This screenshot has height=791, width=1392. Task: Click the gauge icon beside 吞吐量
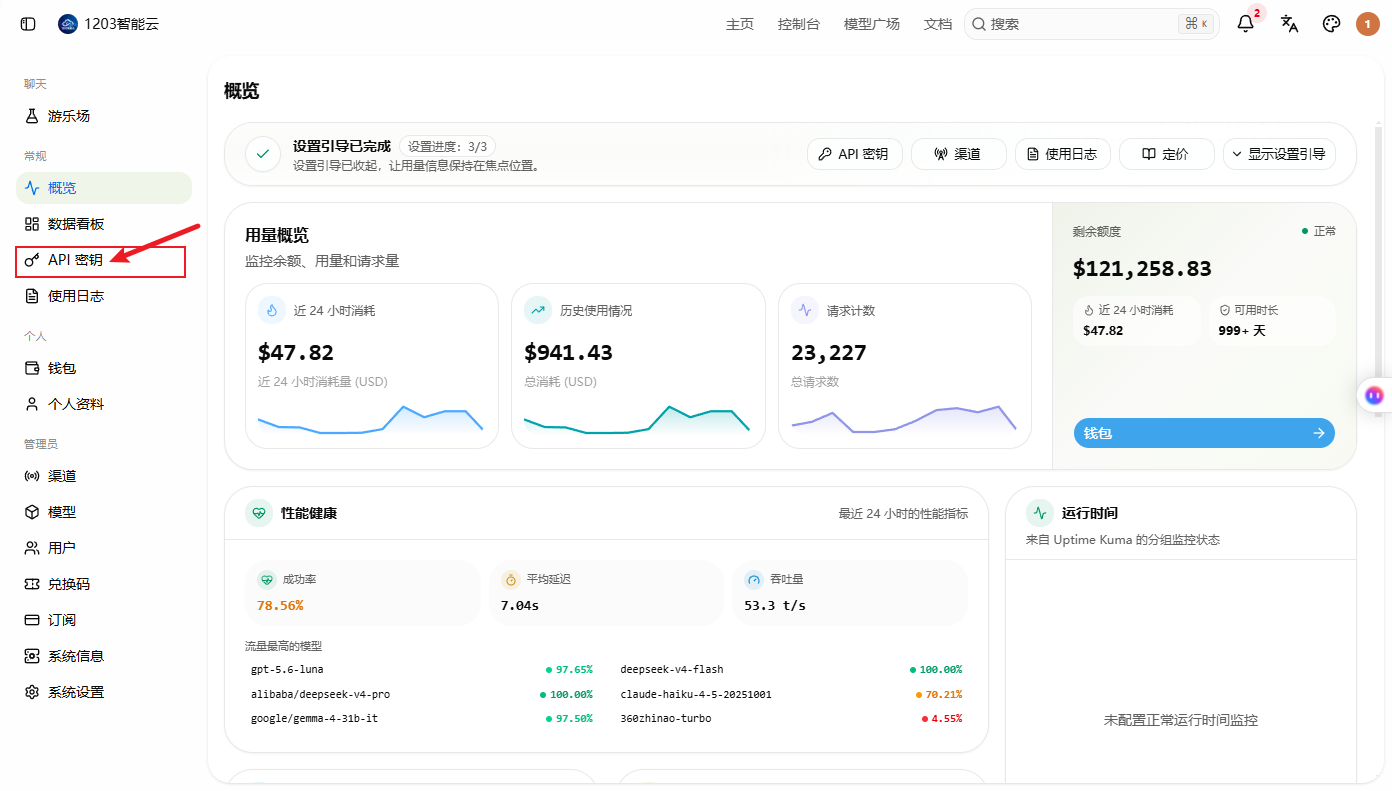[x=754, y=579]
